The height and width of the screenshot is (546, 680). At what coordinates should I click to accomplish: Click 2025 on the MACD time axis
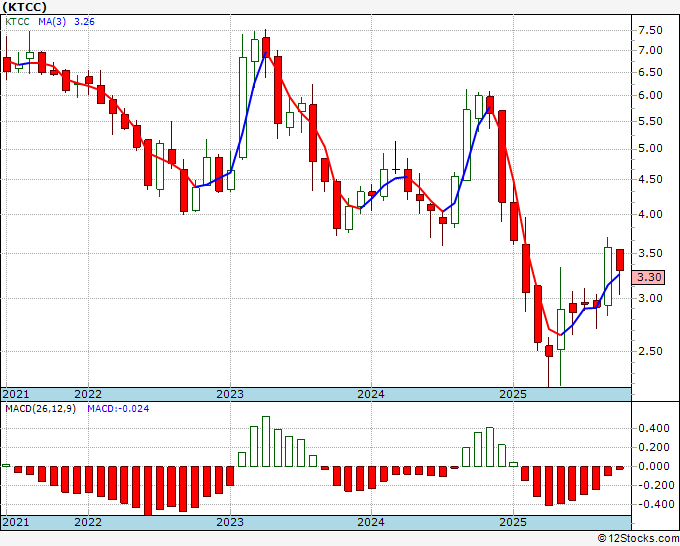(513, 522)
